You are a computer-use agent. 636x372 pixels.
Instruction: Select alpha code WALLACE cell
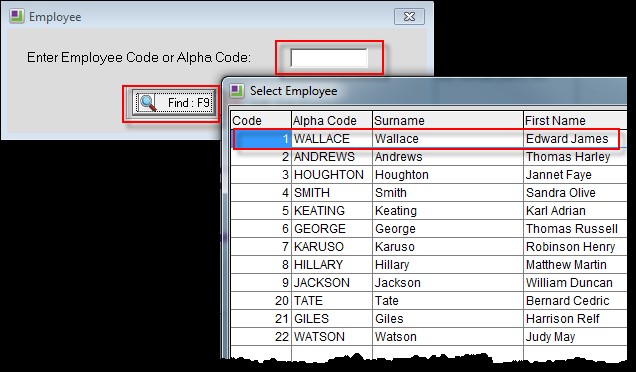(x=332, y=139)
